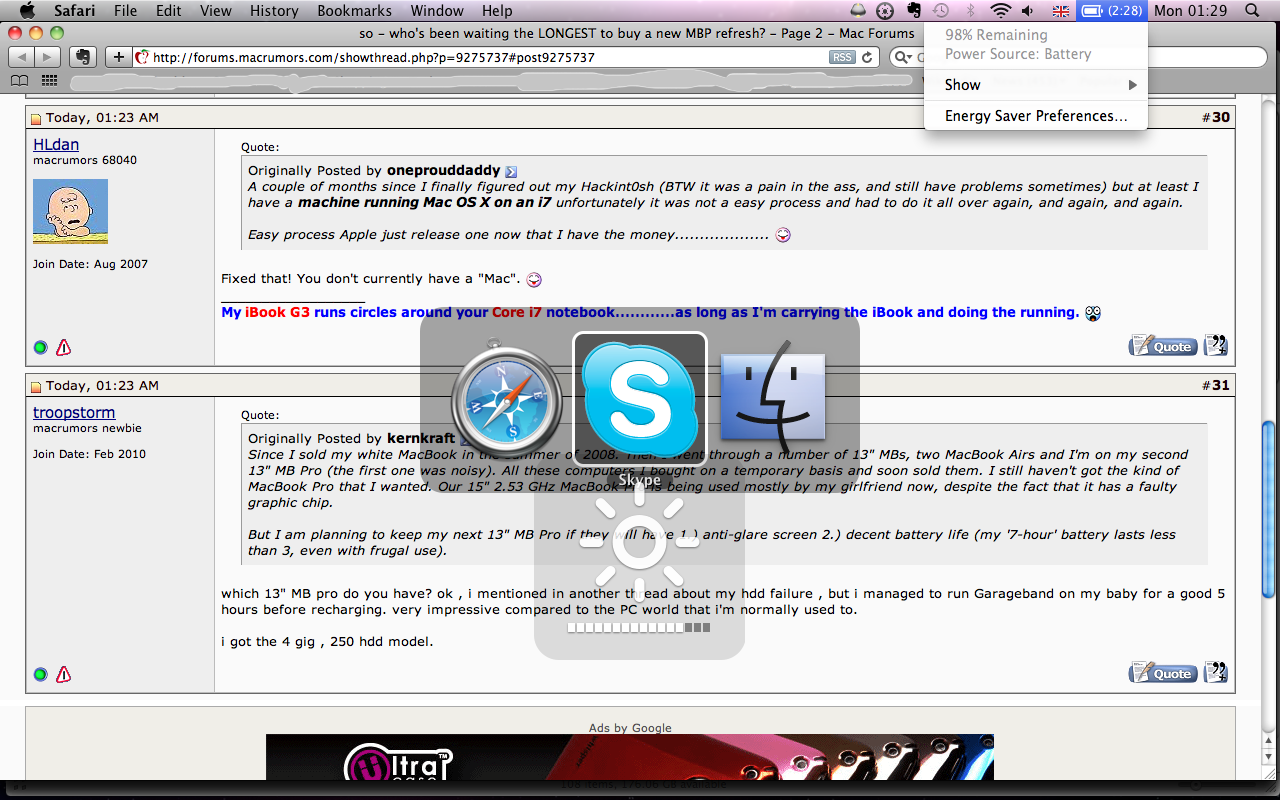Click the 'Ads by Google' label
This screenshot has height=800, width=1280.
tap(630, 728)
